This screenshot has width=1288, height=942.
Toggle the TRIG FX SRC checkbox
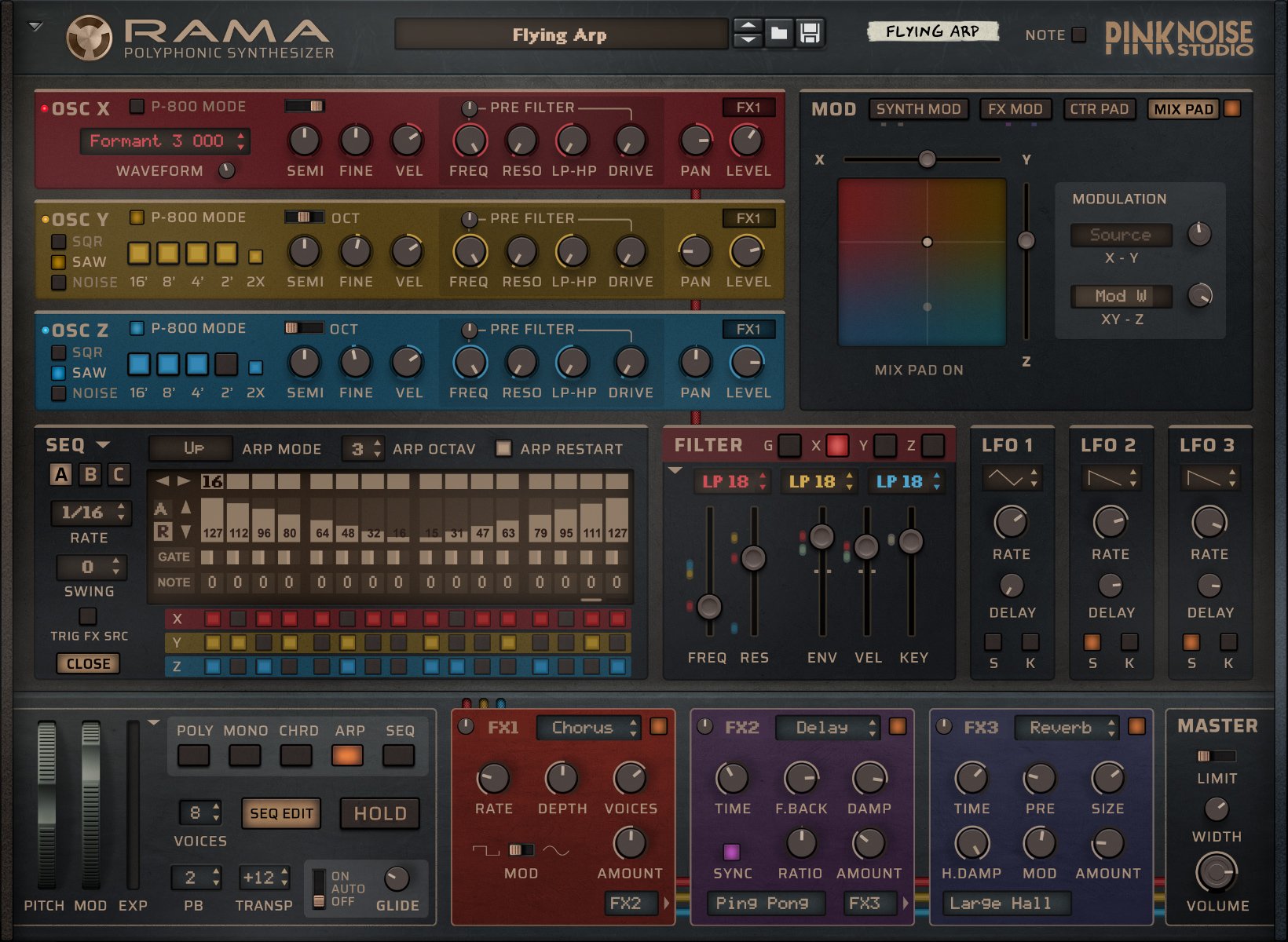(88, 615)
